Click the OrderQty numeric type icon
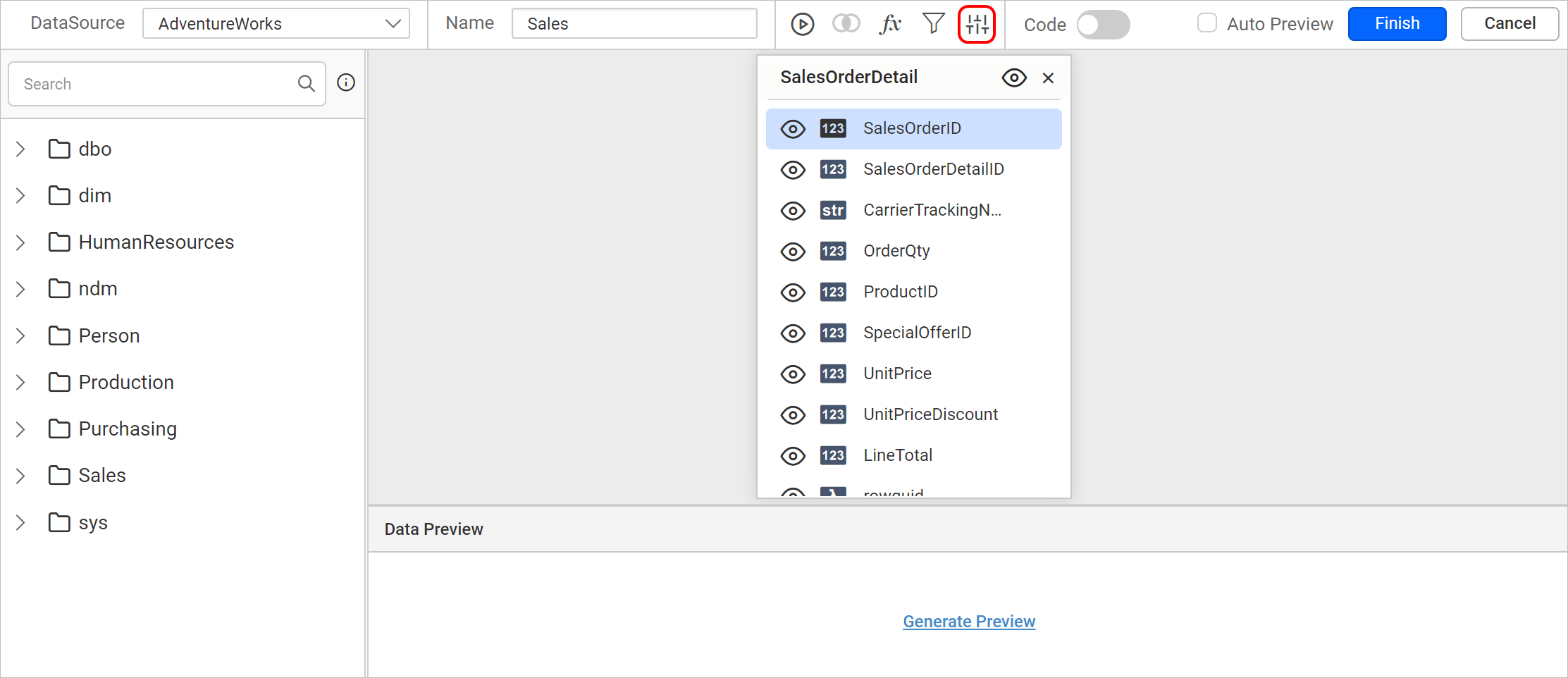 tap(833, 251)
